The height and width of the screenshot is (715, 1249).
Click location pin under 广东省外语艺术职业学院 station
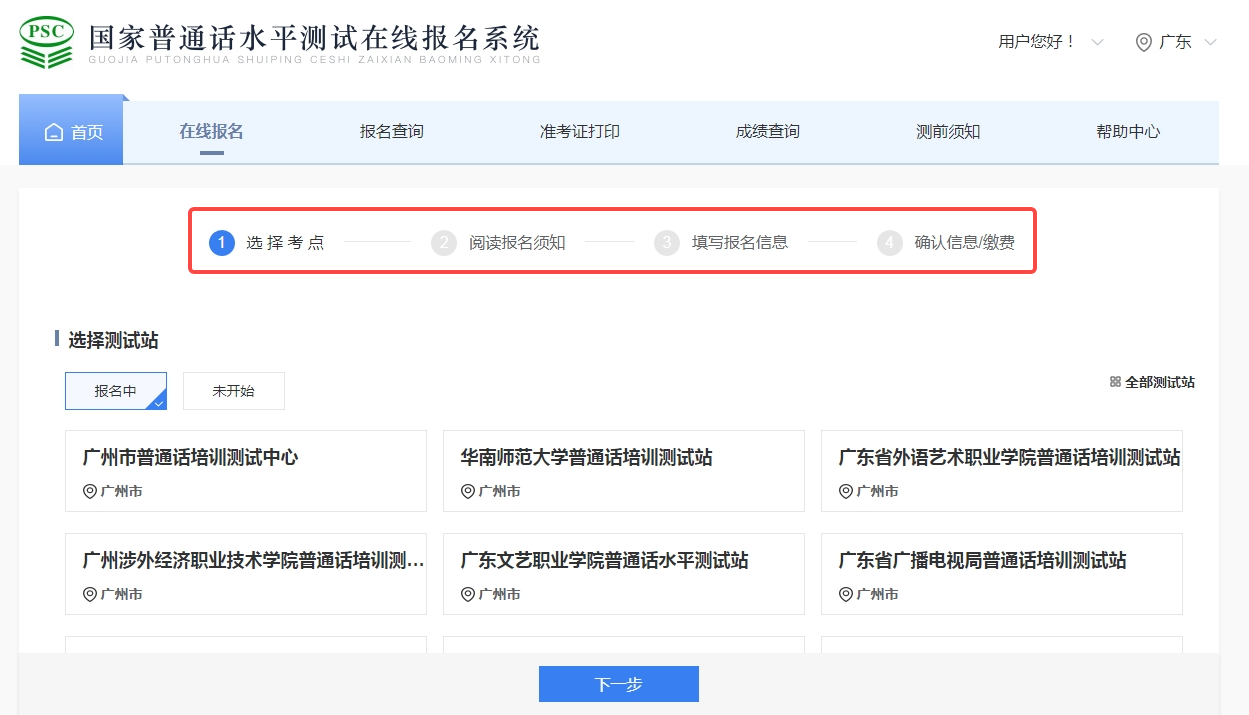pyautogui.click(x=846, y=491)
